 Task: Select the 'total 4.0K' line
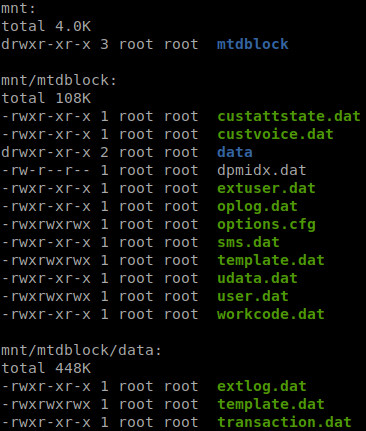pos(46,26)
